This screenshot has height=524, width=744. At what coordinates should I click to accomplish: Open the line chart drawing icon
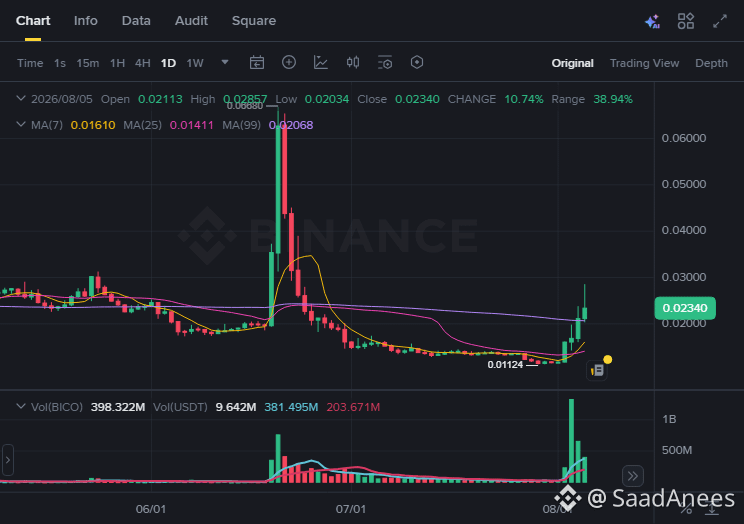click(x=321, y=62)
